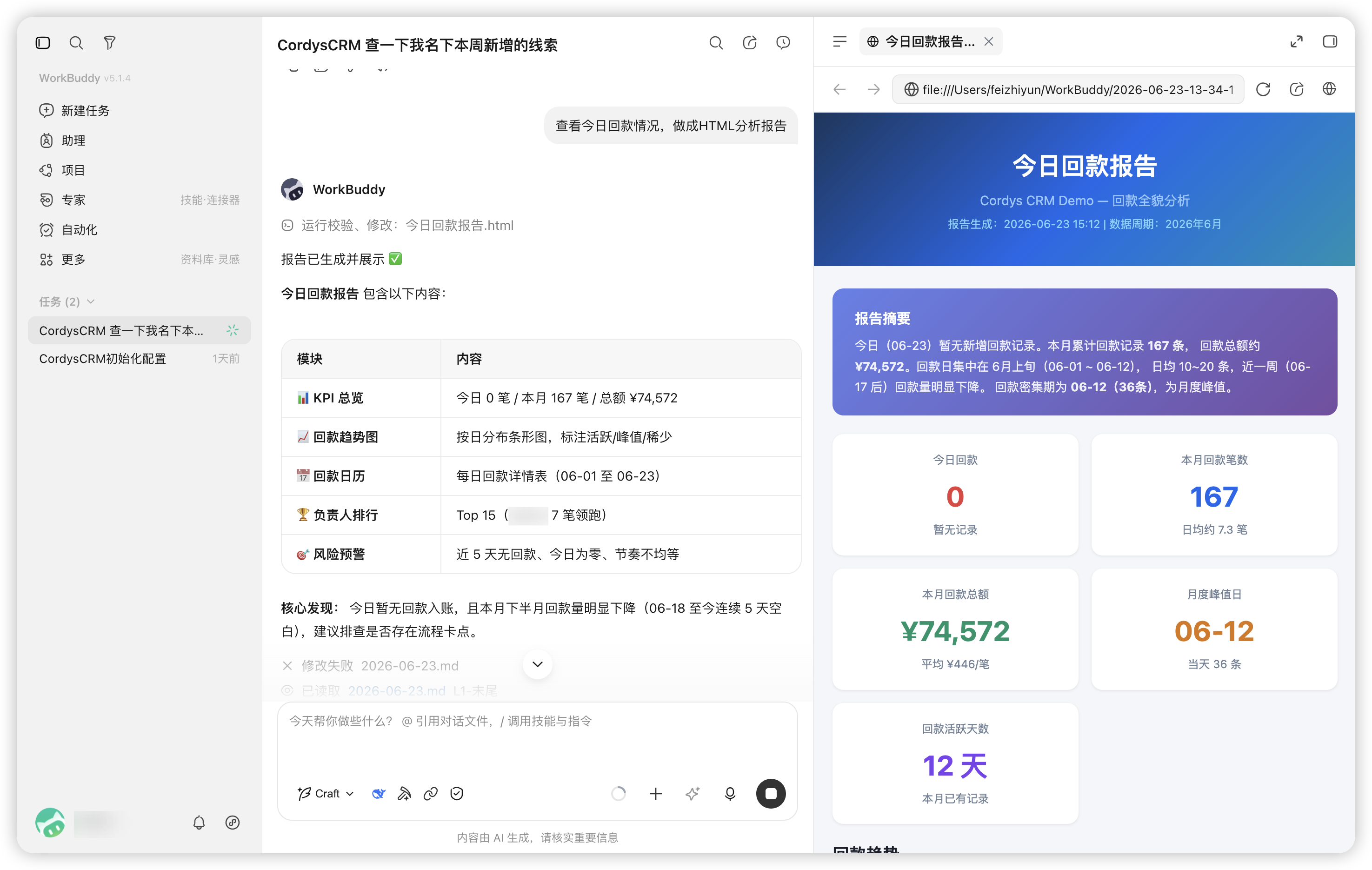Click the 修改失败 2026-06-23.md entry
The width and height of the screenshot is (1372, 870).
(x=371, y=665)
